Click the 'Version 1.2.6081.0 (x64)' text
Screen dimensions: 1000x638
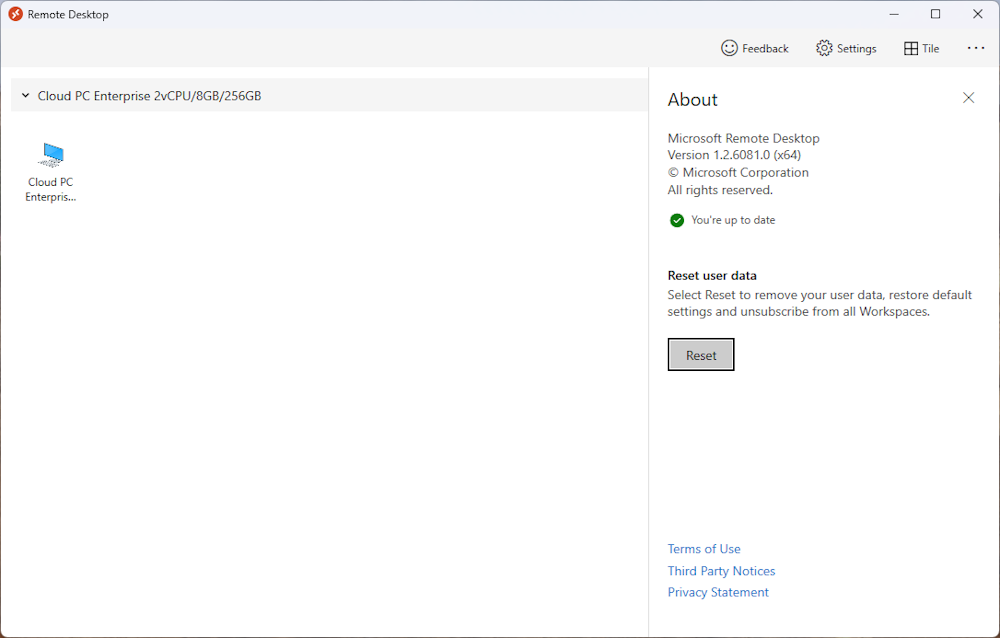click(x=734, y=155)
